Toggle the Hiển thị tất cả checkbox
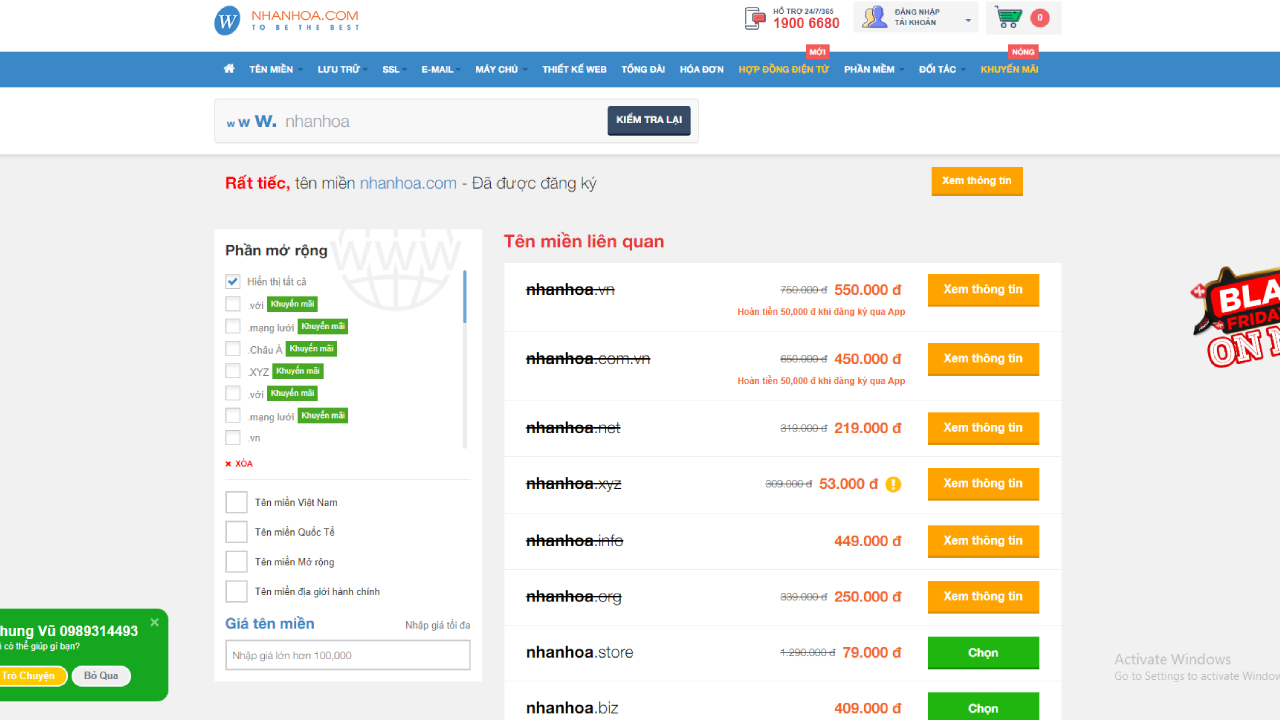 click(x=233, y=282)
